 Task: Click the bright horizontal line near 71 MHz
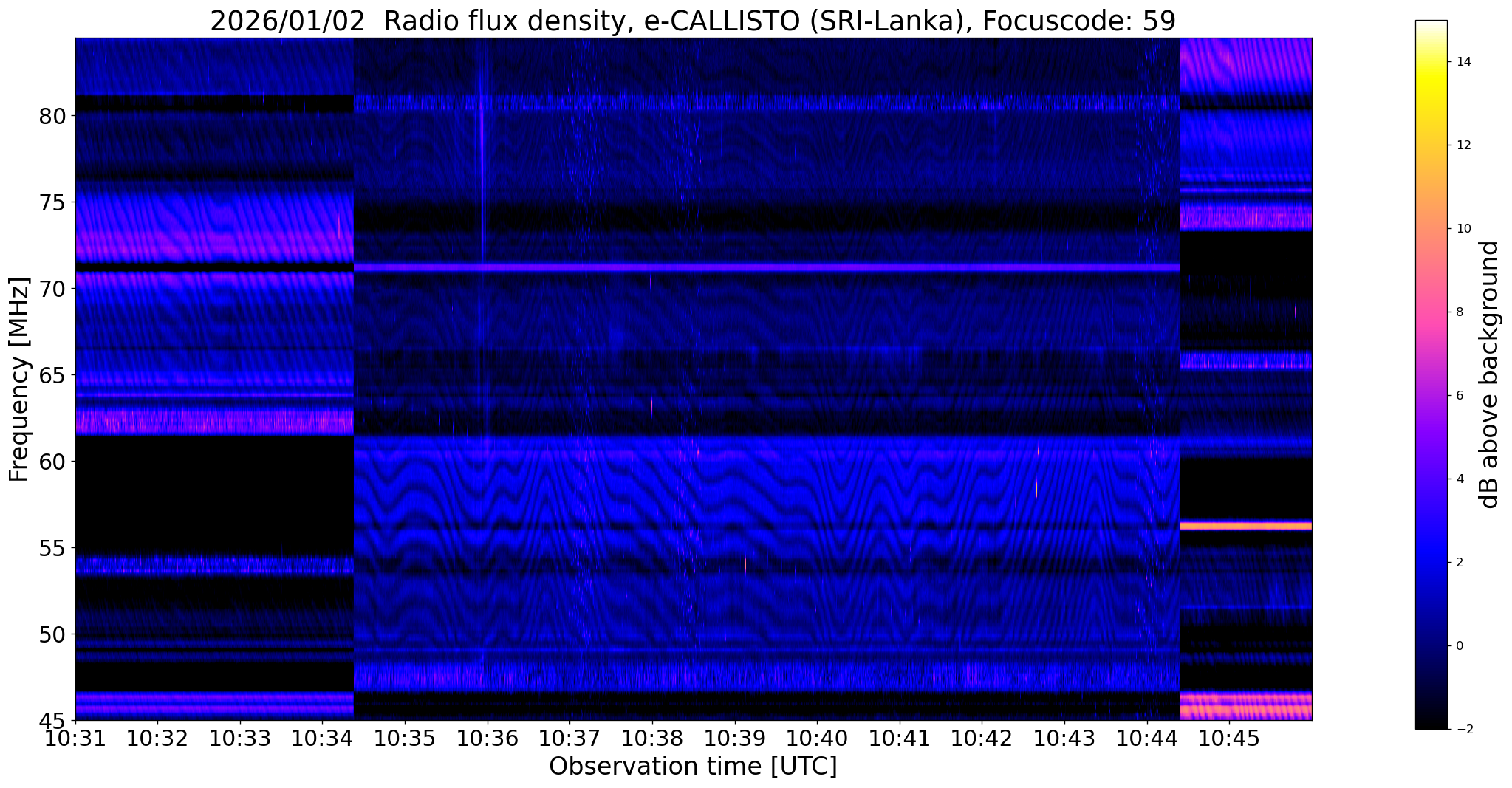tap(767, 267)
